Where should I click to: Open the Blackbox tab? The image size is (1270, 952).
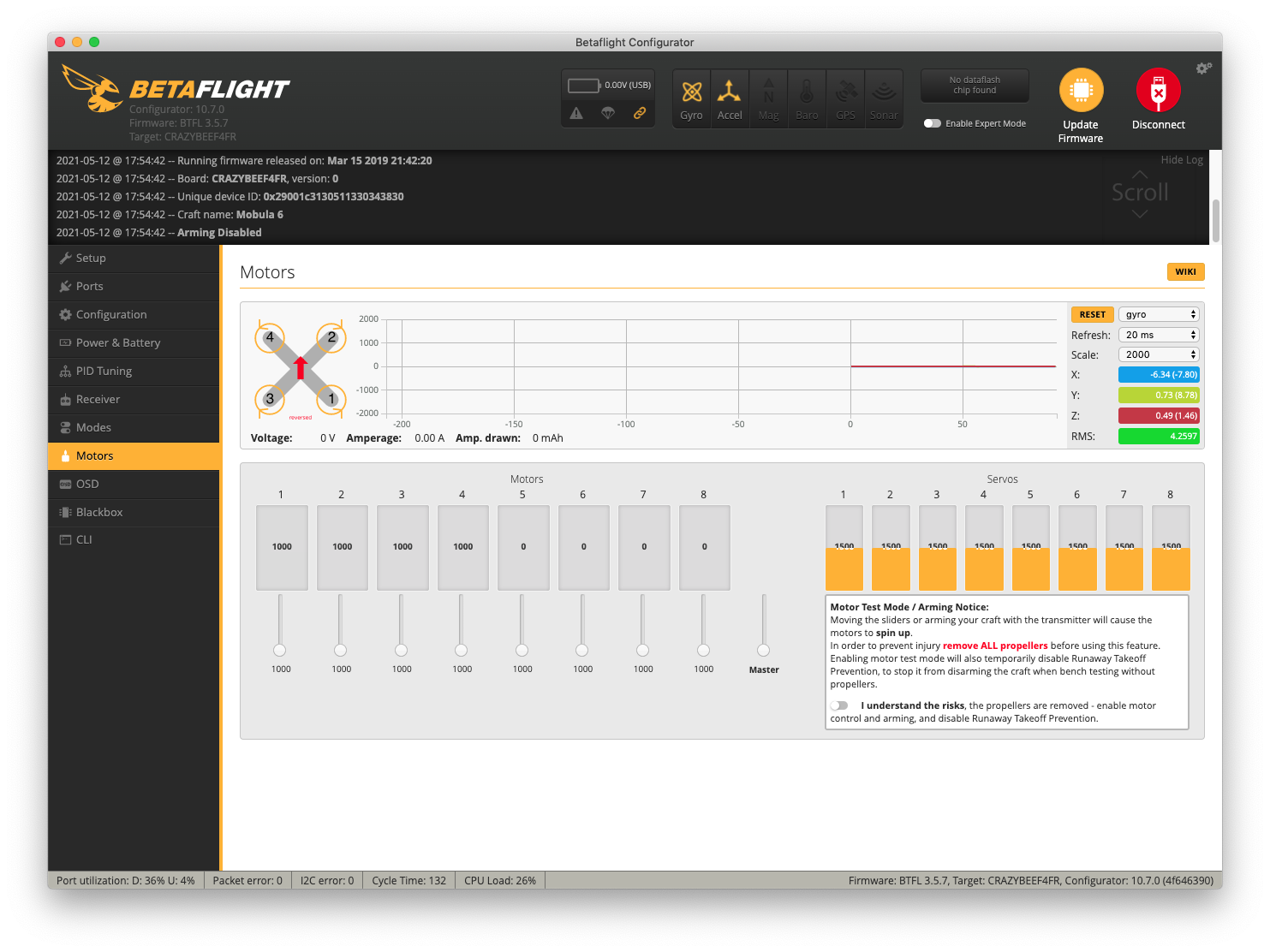click(x=134, y=512)
